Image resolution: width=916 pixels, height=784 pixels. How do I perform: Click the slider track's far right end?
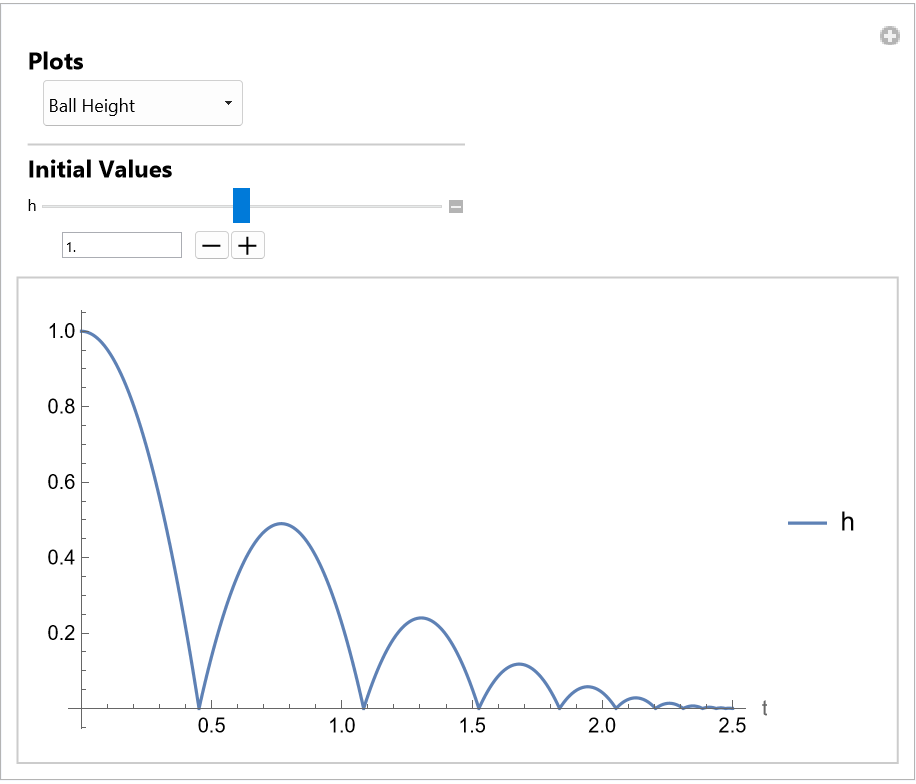tap(438, 206)
